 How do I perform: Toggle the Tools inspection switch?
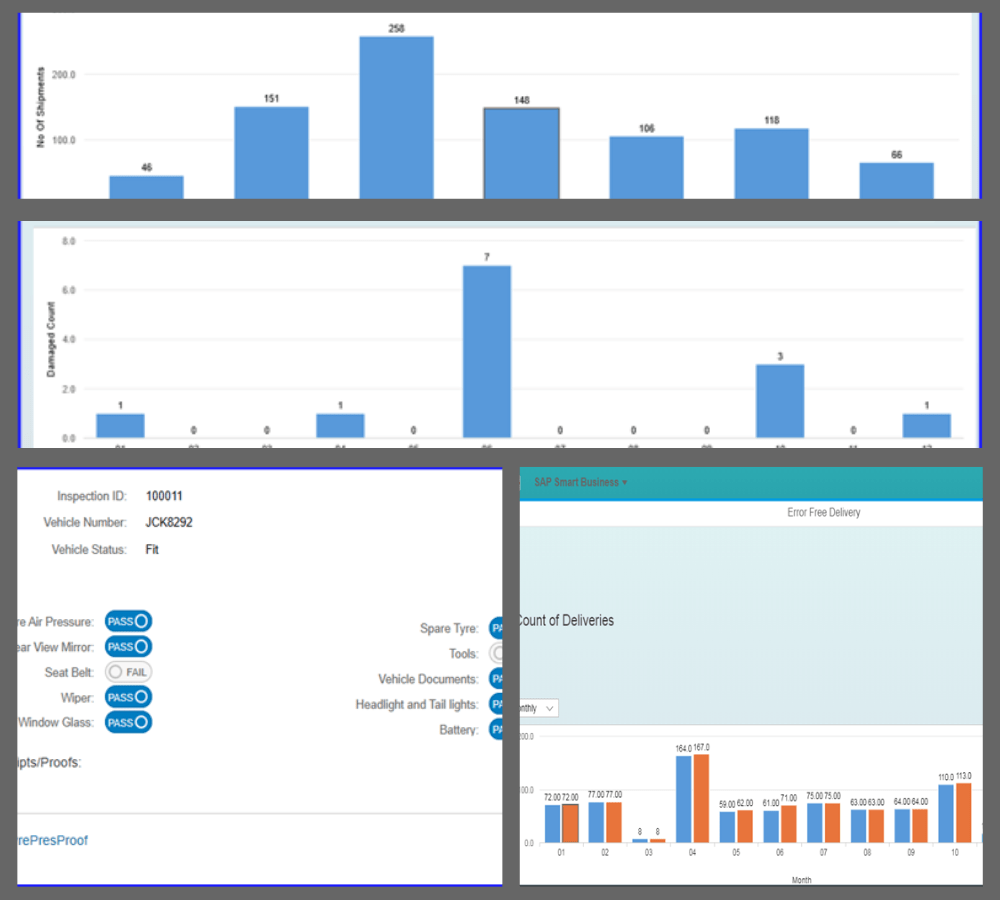point(496,654)
